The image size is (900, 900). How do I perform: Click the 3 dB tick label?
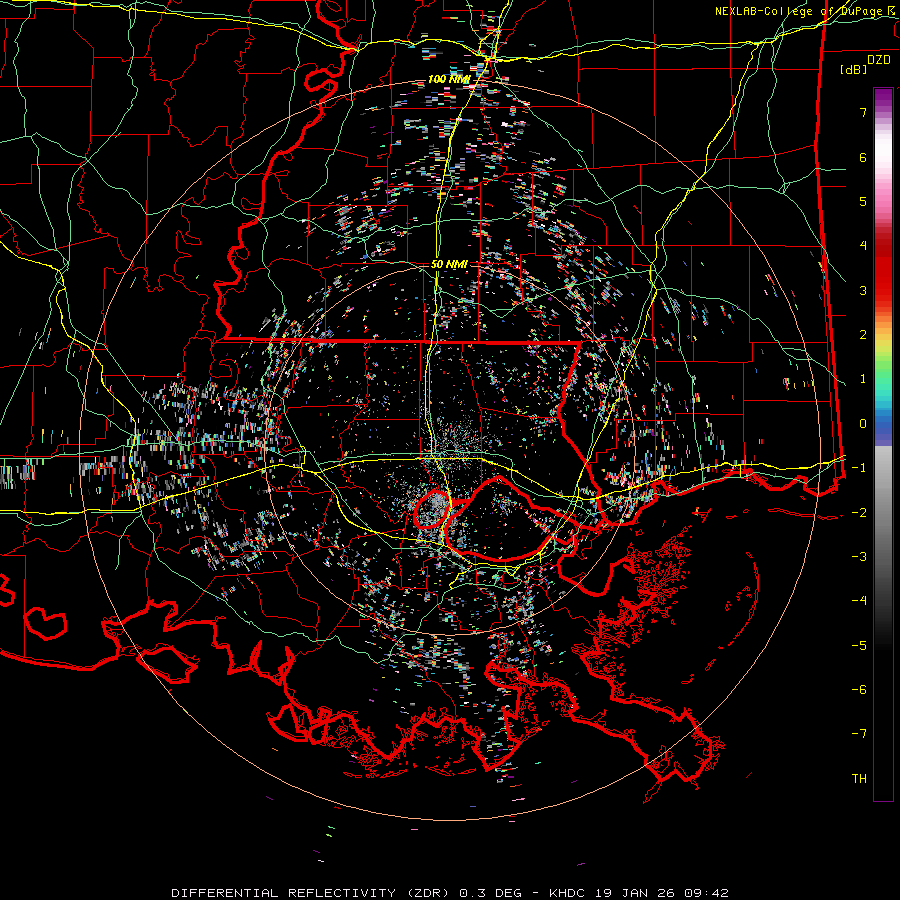(863, 290)
